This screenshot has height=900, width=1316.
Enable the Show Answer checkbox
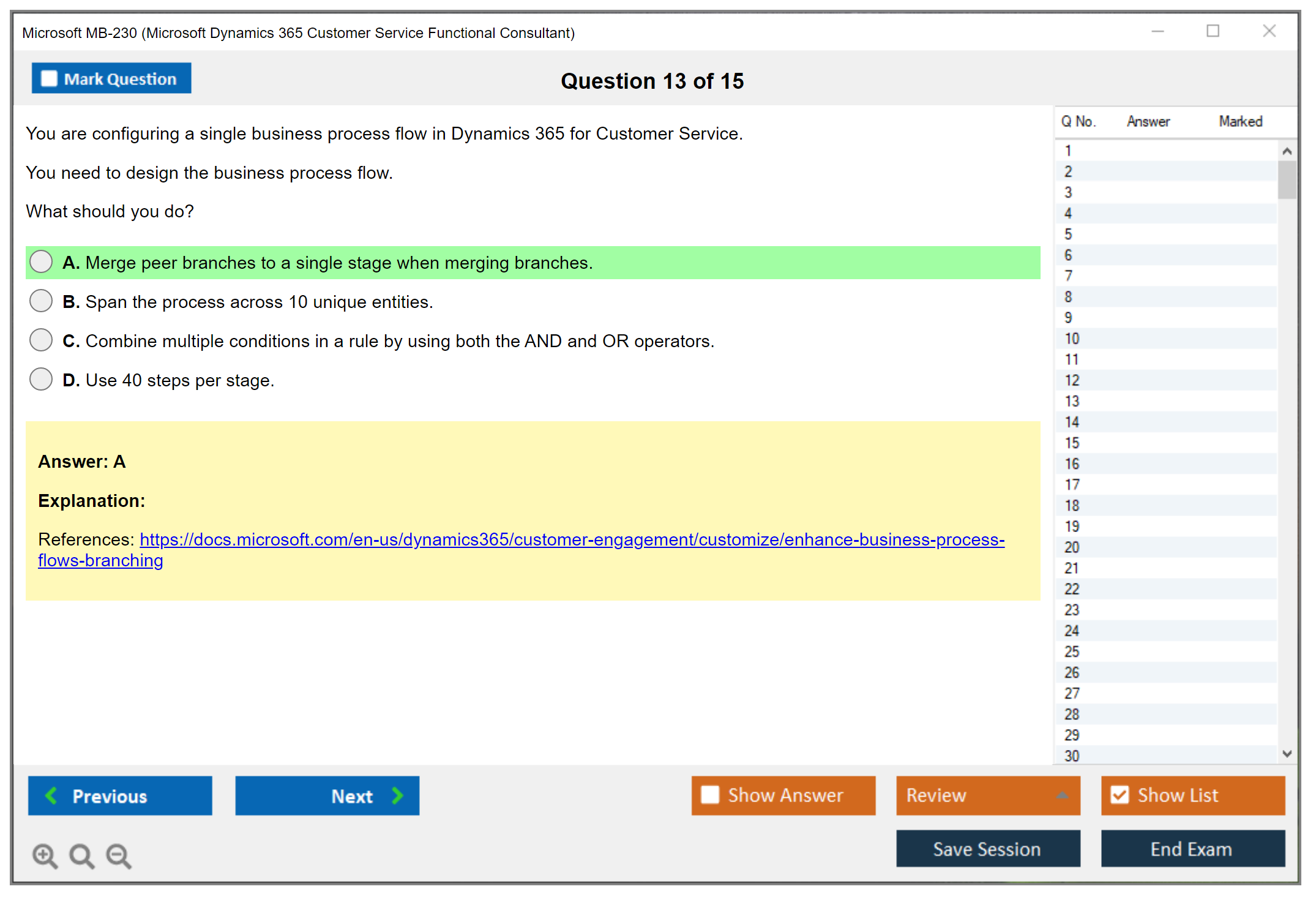[x=710, y=795]
